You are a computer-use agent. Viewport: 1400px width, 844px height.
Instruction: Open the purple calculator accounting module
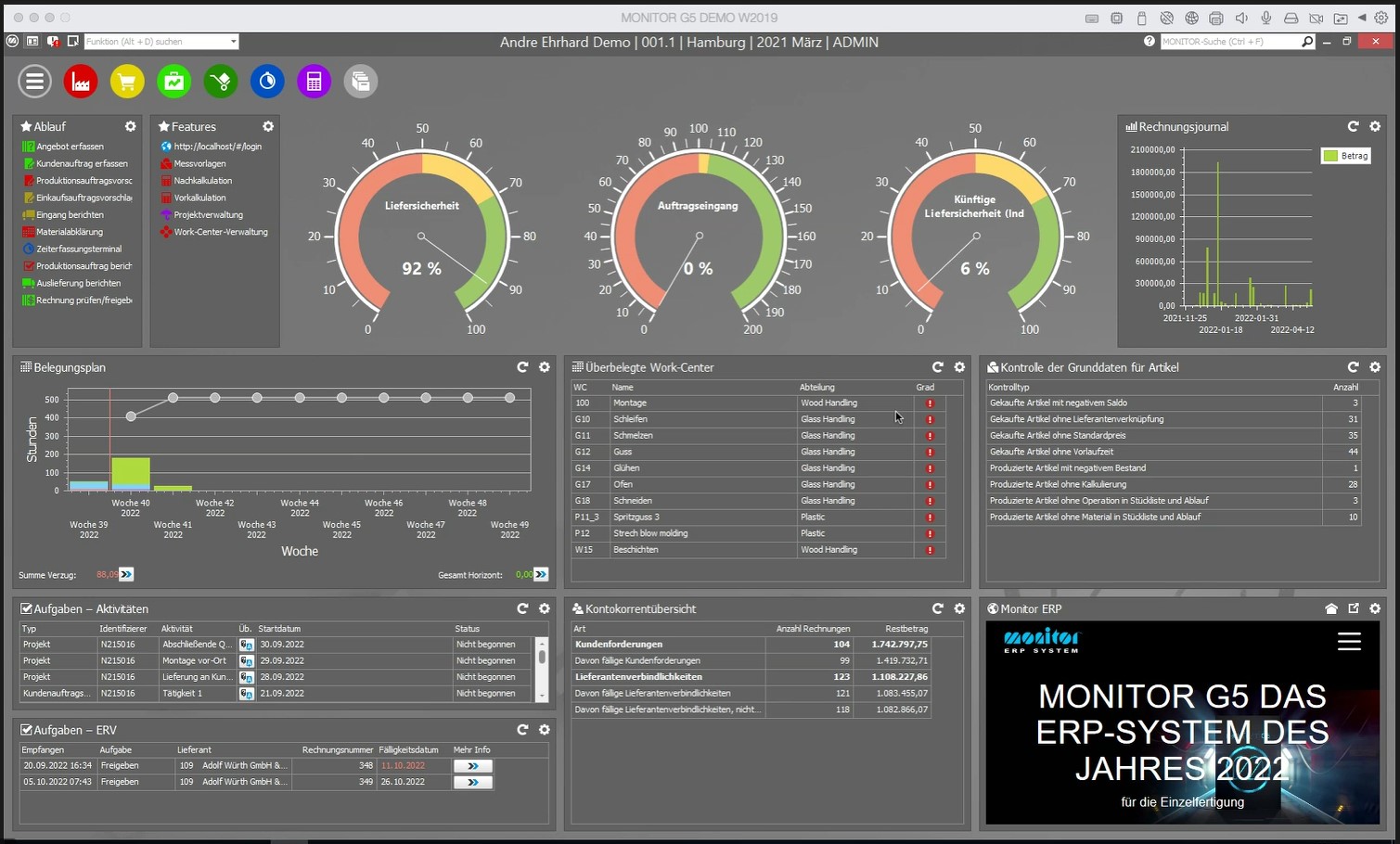coord(314,82)
